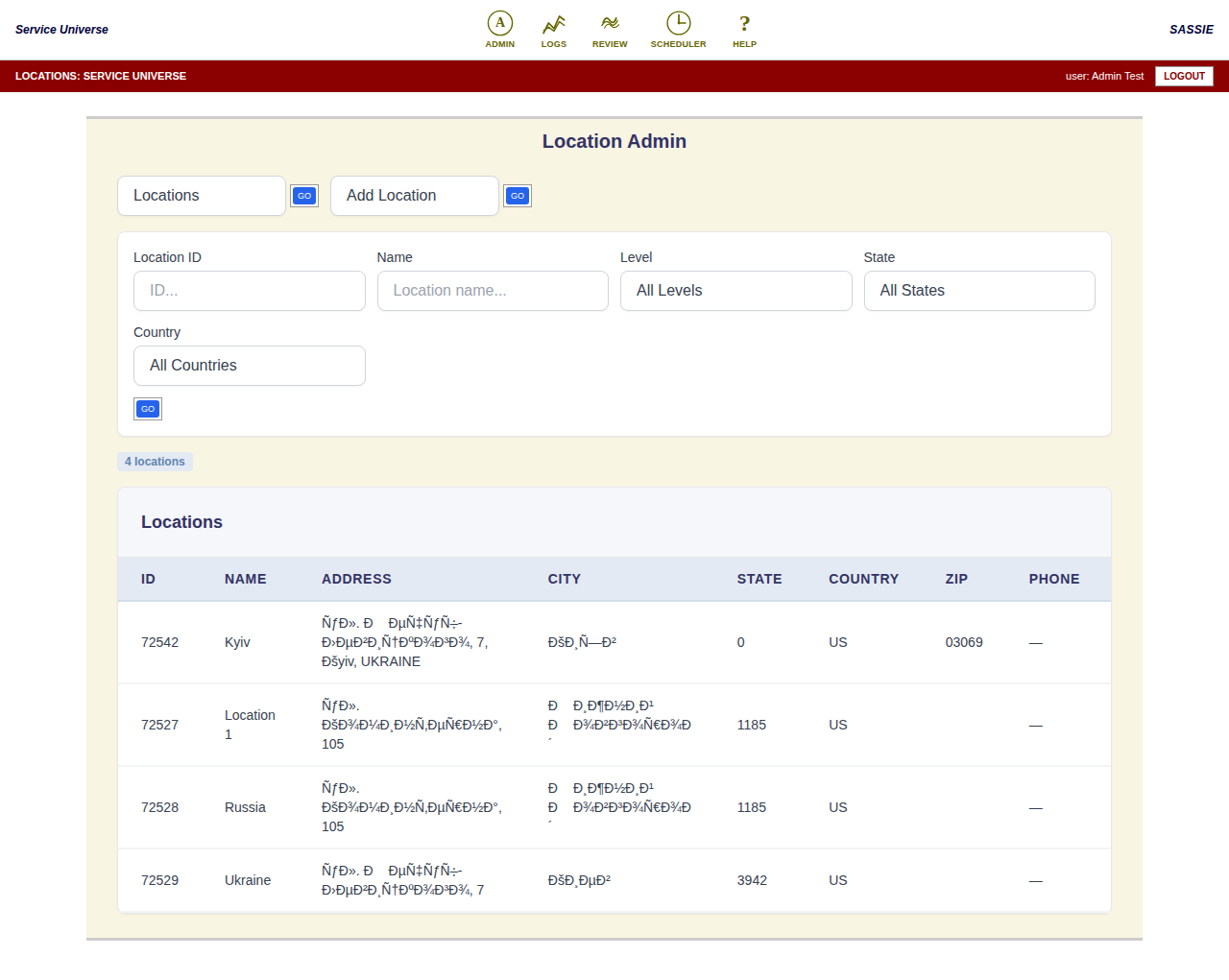Expand the All Countries dropdown

250,366
